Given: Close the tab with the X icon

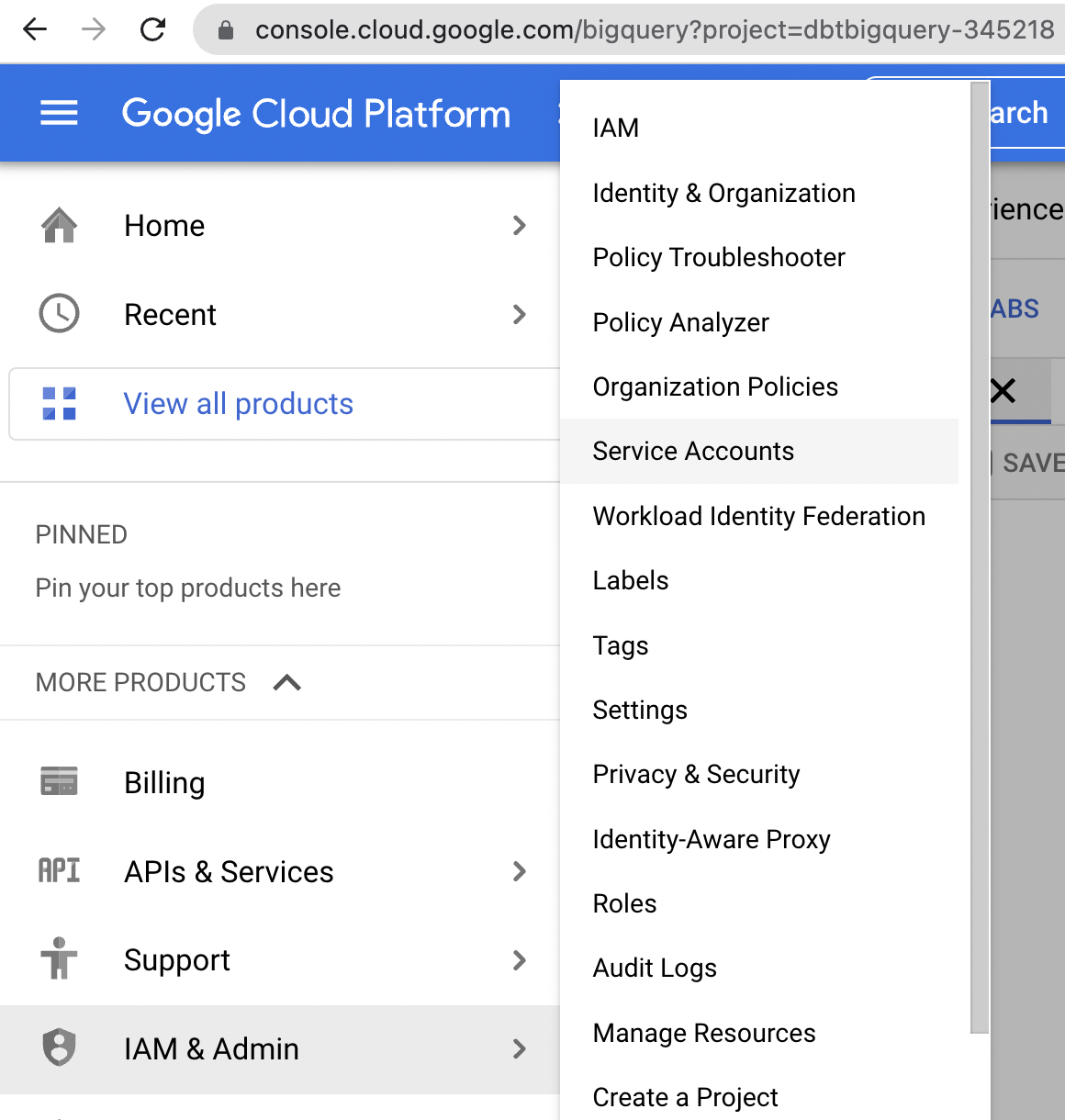Looking at the screenshot, I should [1003, 391].
